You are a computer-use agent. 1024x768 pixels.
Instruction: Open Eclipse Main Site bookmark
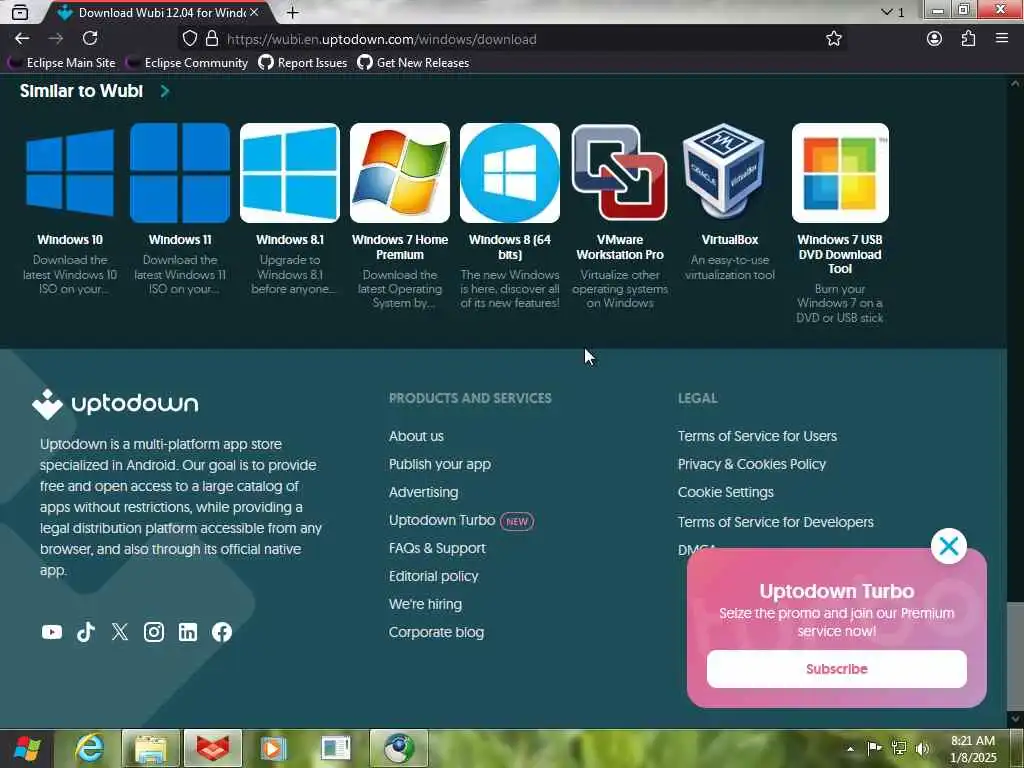[x=62, y=63]
